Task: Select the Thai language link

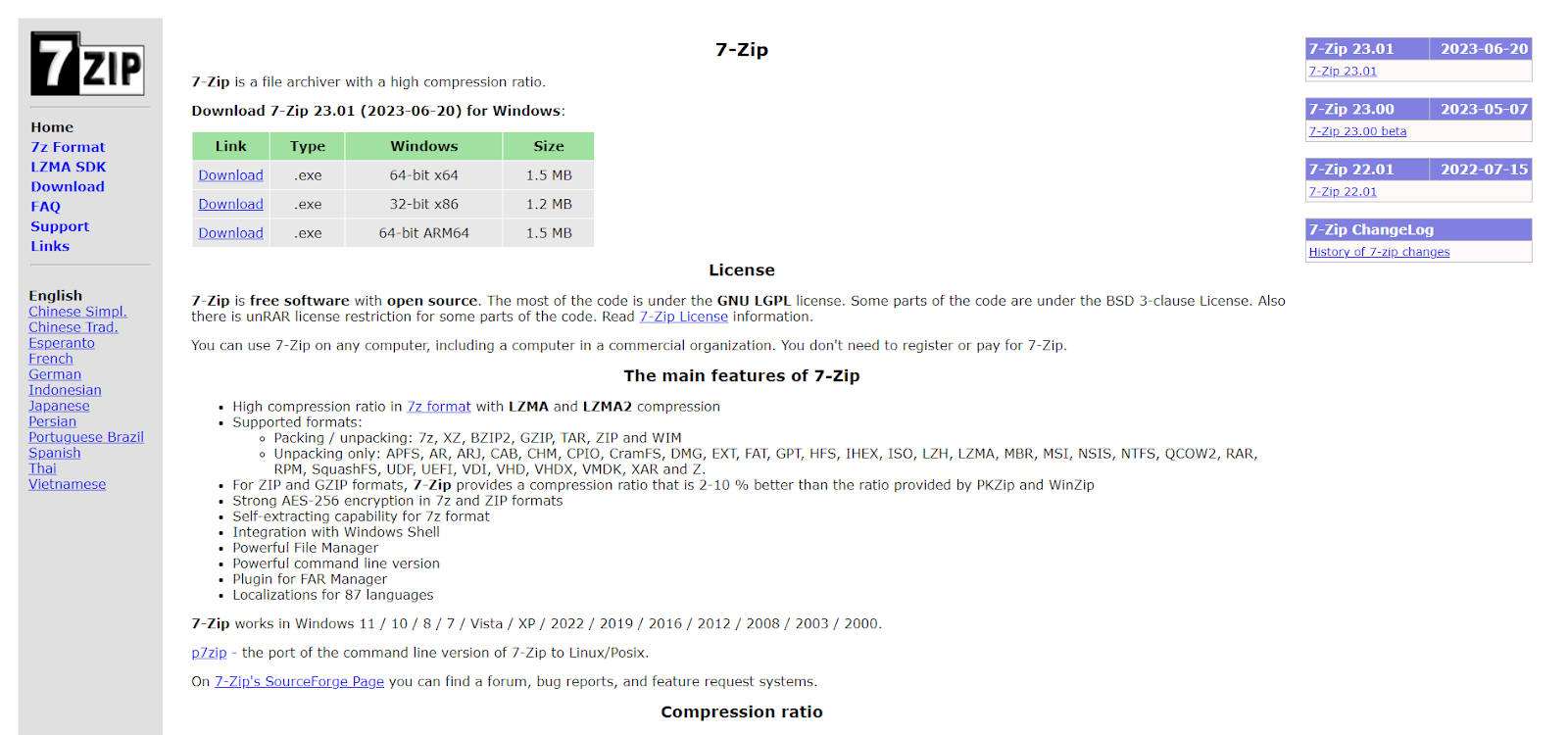Action: pos(42,468)
